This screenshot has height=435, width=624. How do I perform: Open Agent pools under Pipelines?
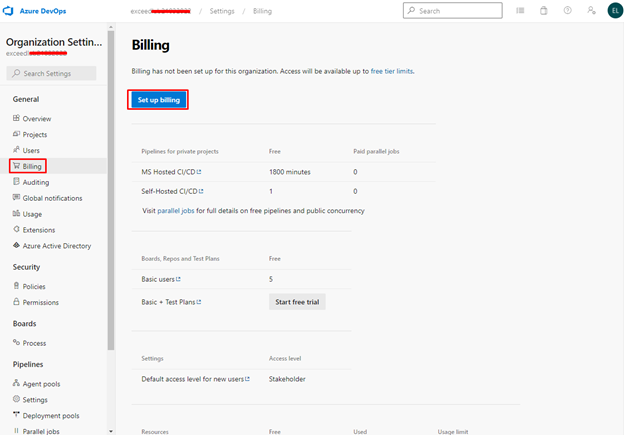coord(41,384)
